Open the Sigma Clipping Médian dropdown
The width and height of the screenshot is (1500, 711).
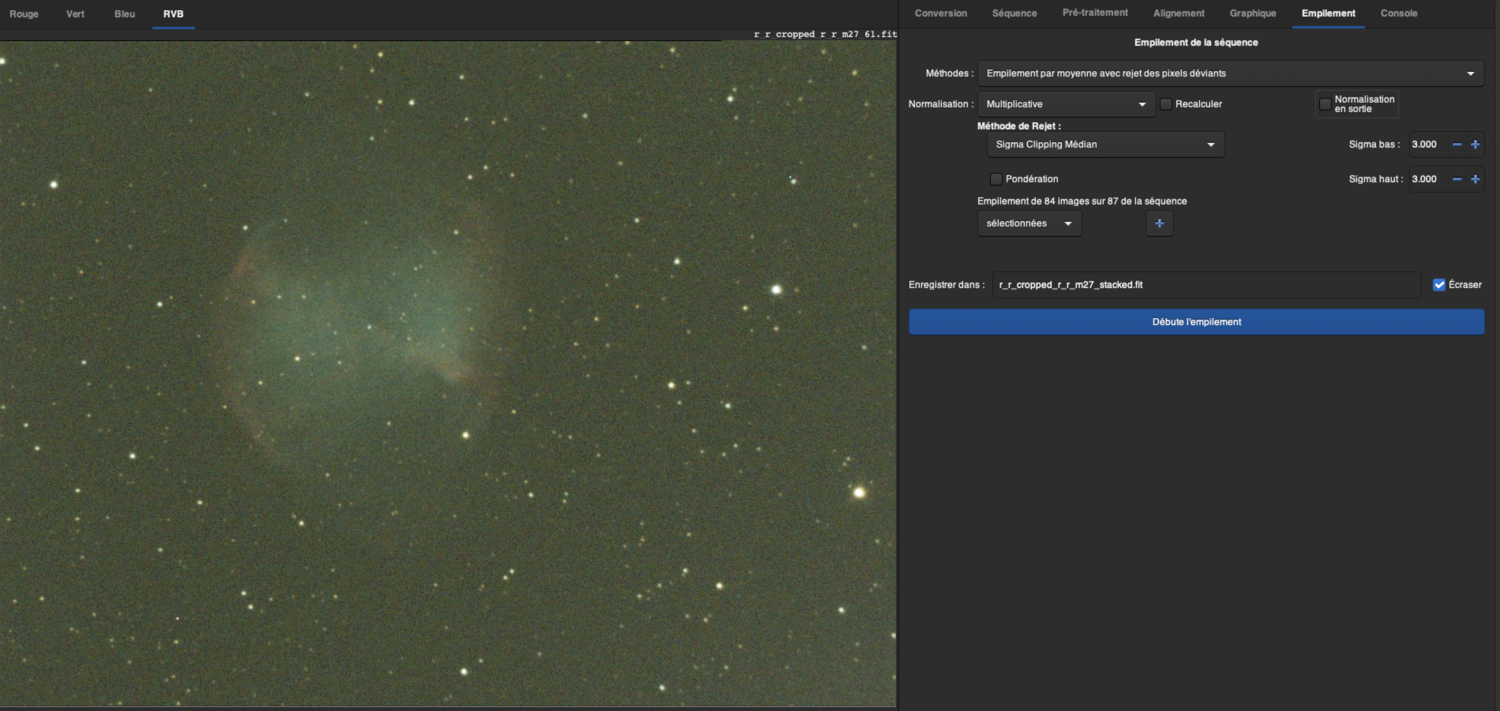click(x=1104, y=145)
